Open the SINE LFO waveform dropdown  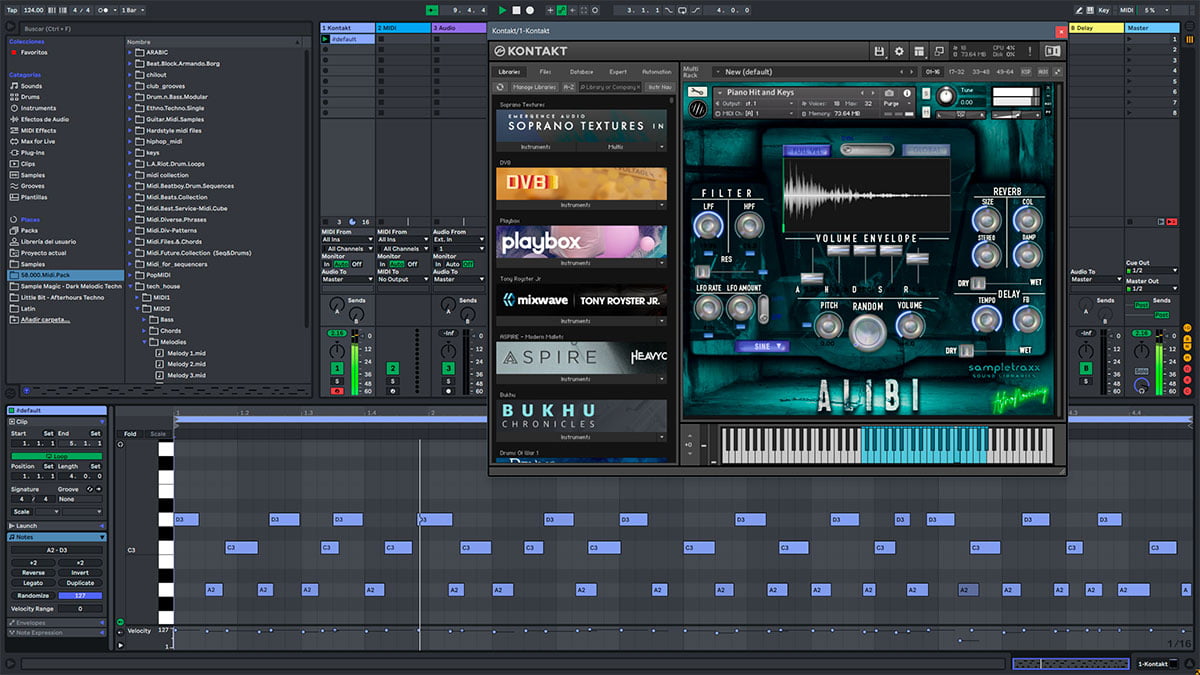[764, 346]
